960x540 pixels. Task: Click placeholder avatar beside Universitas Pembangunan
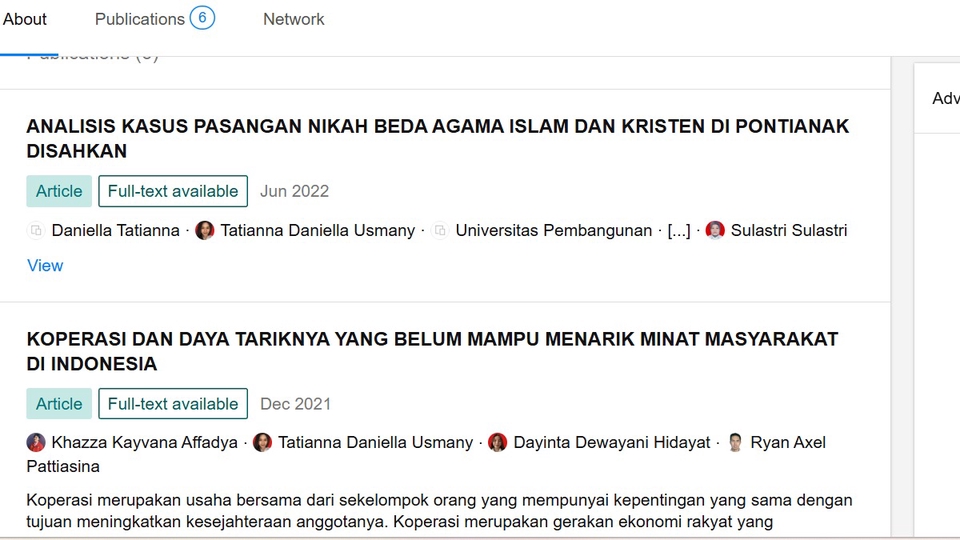(440, 230)
